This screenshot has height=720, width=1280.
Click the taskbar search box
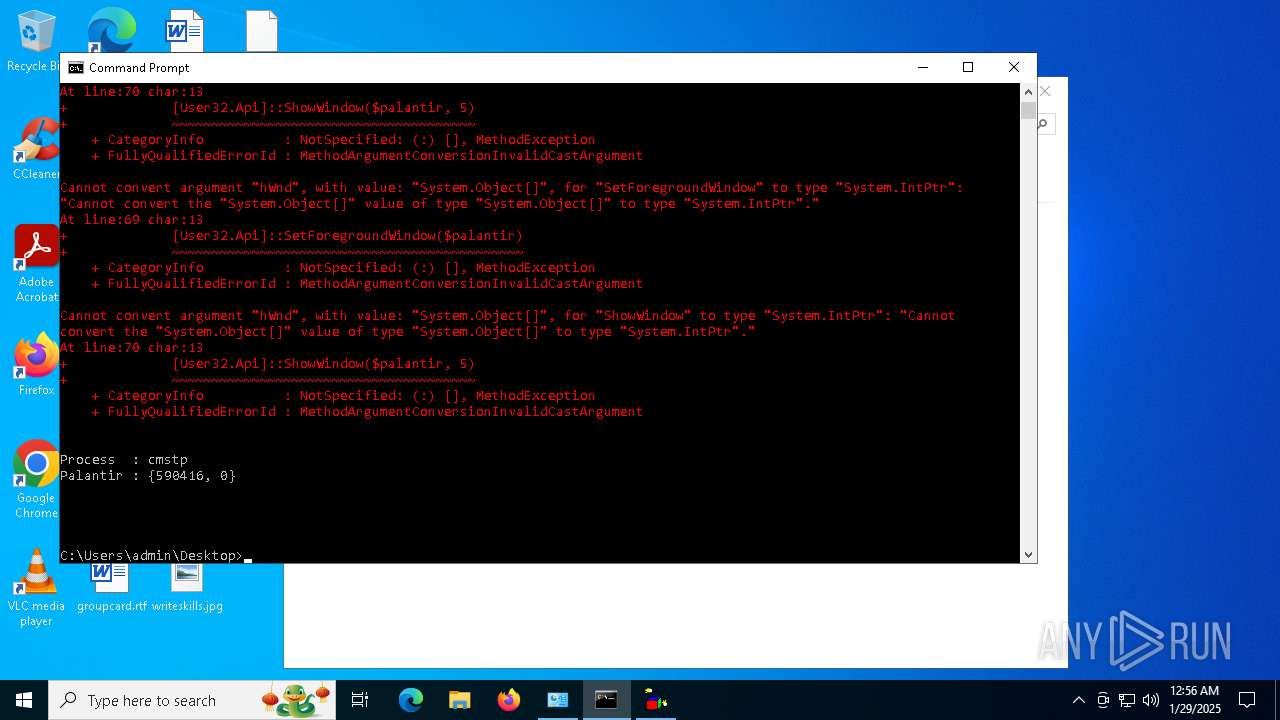tap(193, 700)
